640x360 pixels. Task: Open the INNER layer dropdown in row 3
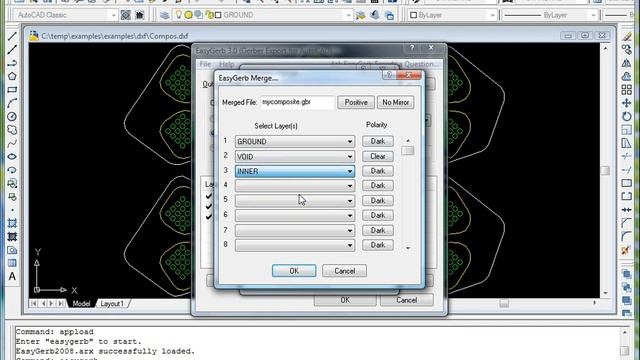295,171
